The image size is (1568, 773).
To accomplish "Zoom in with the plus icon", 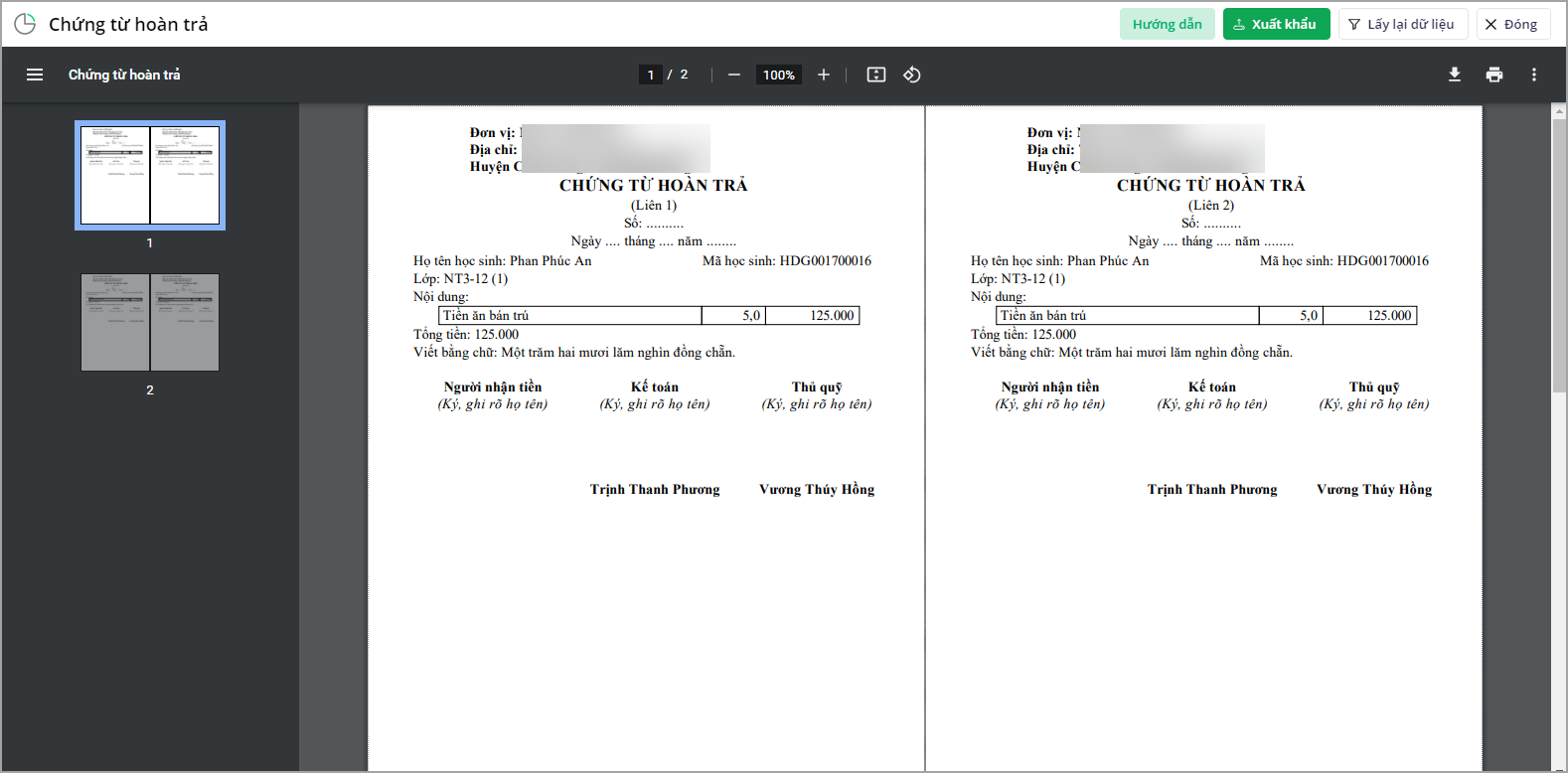I will tap(824, 75).
